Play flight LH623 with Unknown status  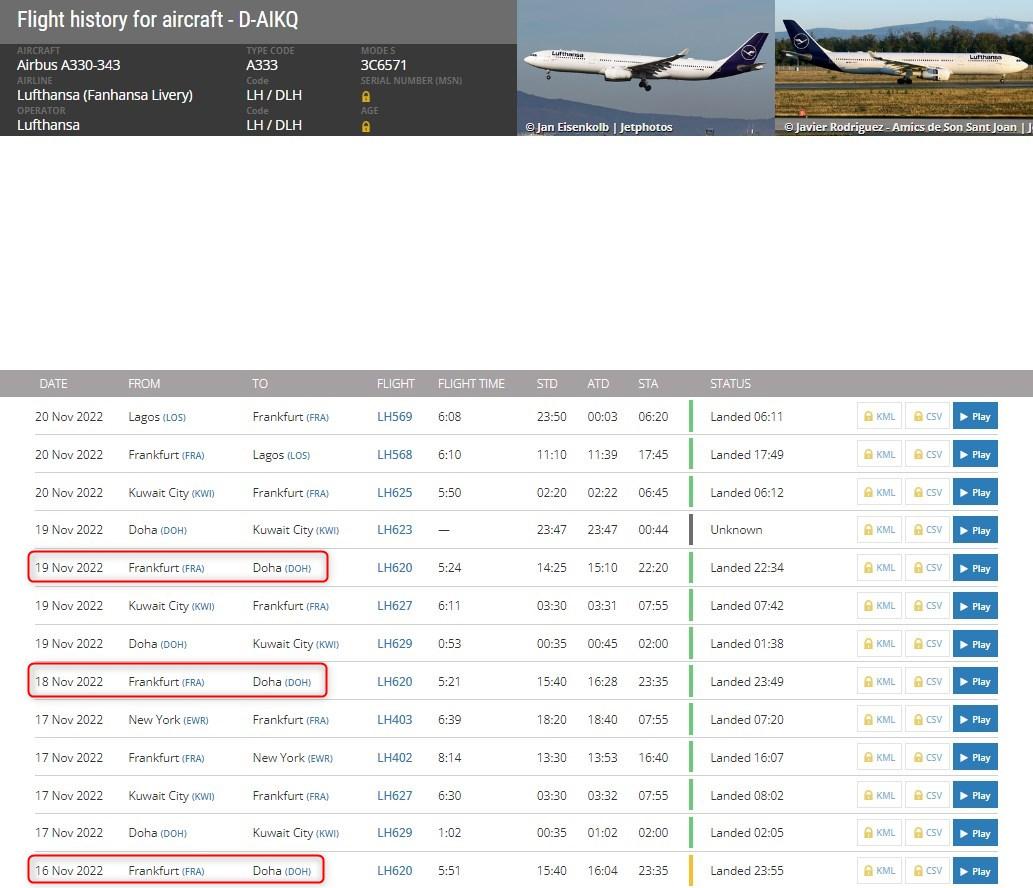click(x=975, y=530)
